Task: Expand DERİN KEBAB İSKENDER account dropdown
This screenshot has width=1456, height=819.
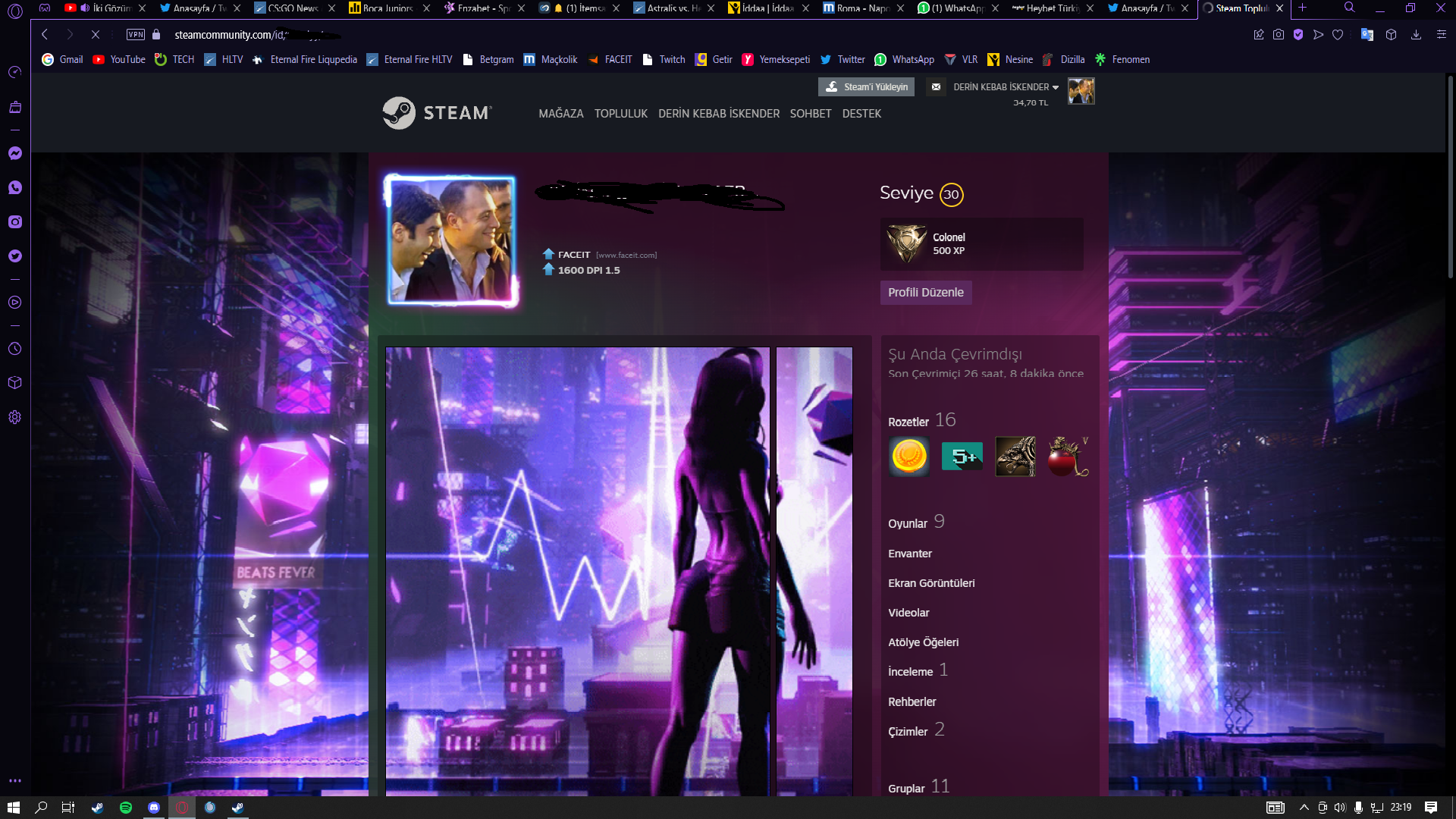Action: click(1006, 87)
